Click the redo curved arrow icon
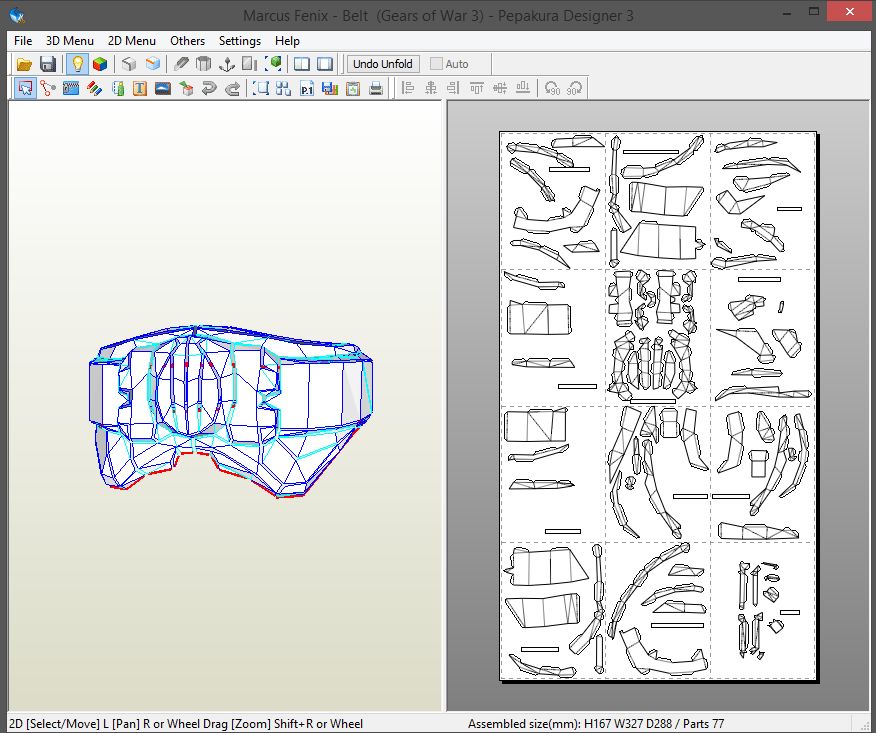 (x=232, y=88)
